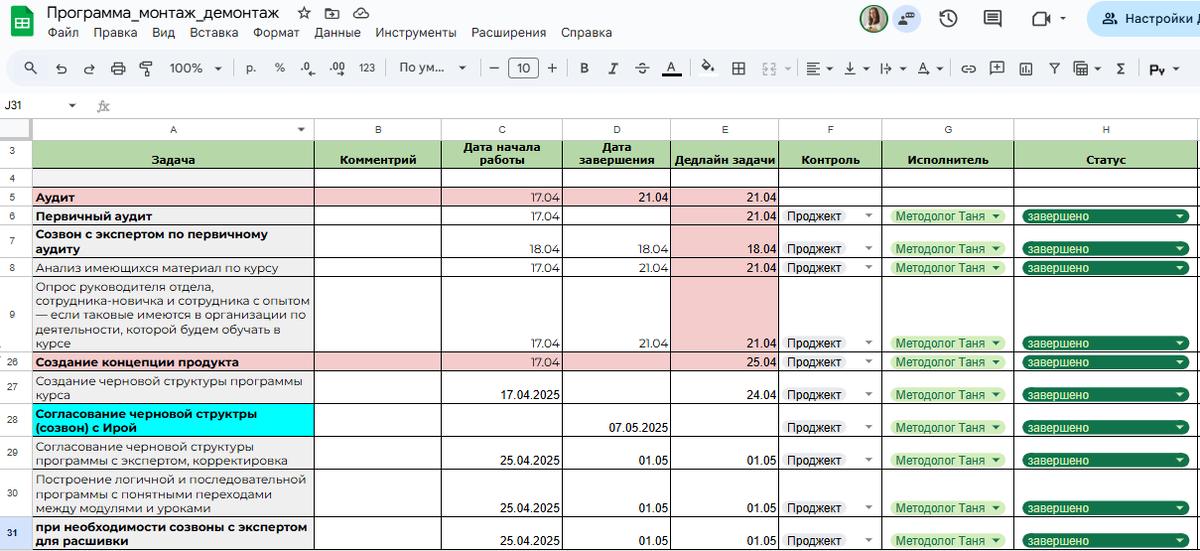
Task: Redo the last action
Action: tap(89, 68)
